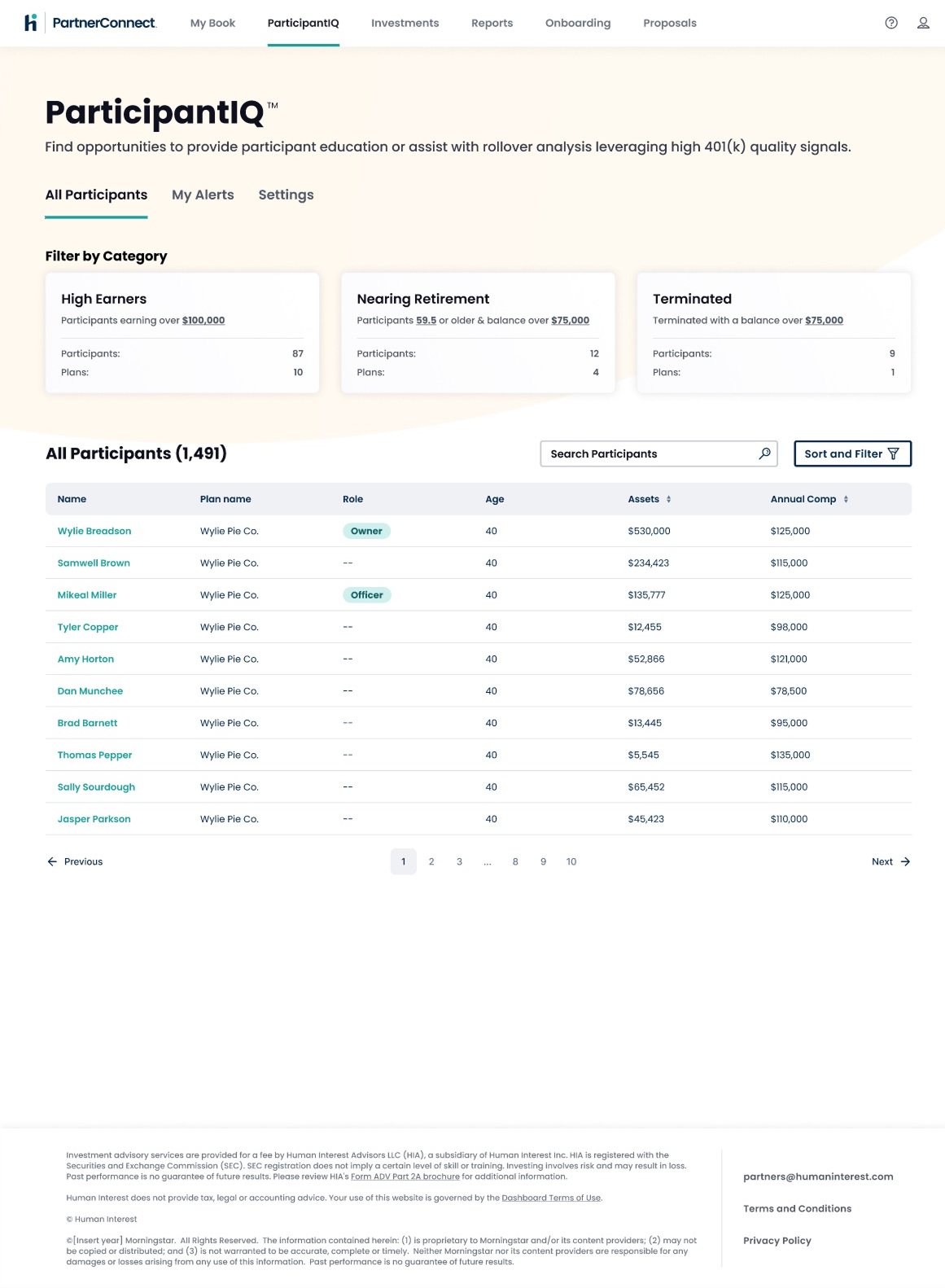Open participant Mikeal Miller
Viewport: 945px width, 1288px height.
pyautogui.click(x=87, y=595)
